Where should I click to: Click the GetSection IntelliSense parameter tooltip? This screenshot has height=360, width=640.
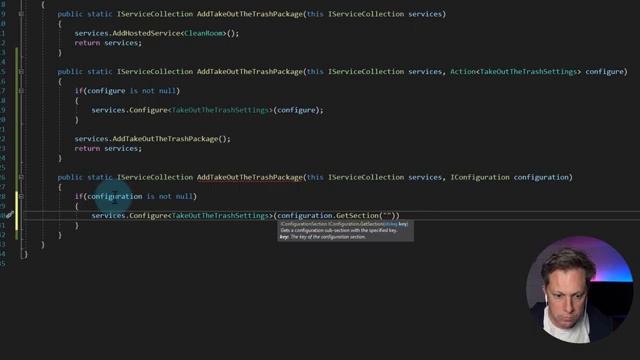tap(345, 231)
